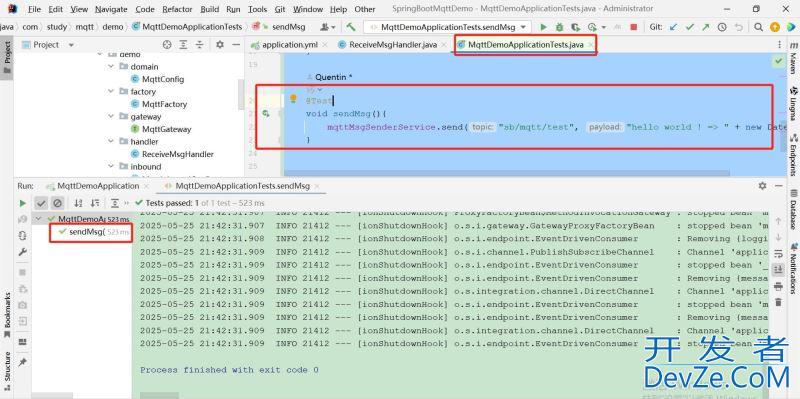Image resolution: width=800 pixels, height=399 pixels.
Task: Click the Build project hammer icon
Action: (x=351, y=27)
